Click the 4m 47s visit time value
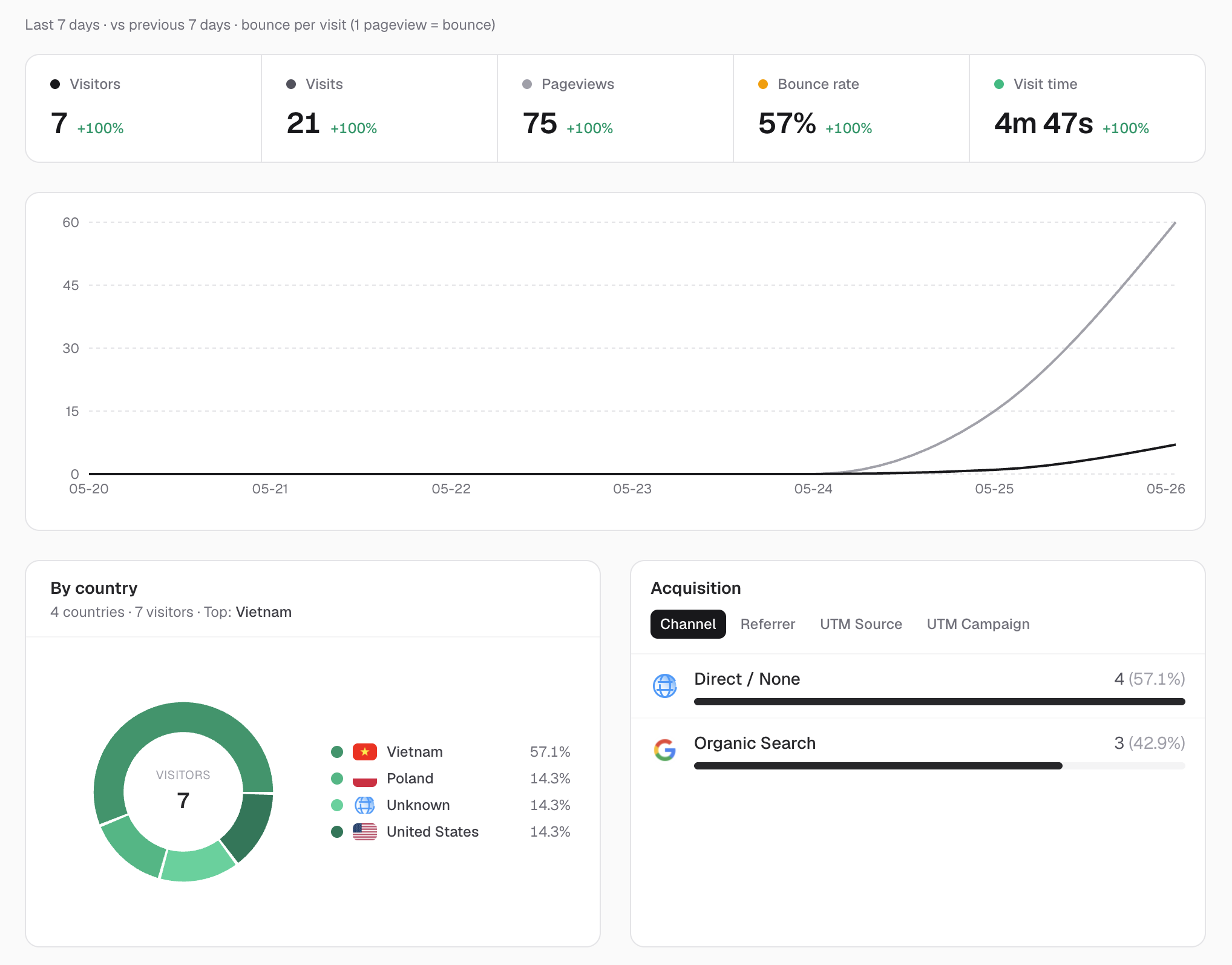1232x965 pixels. [1043, 123]
